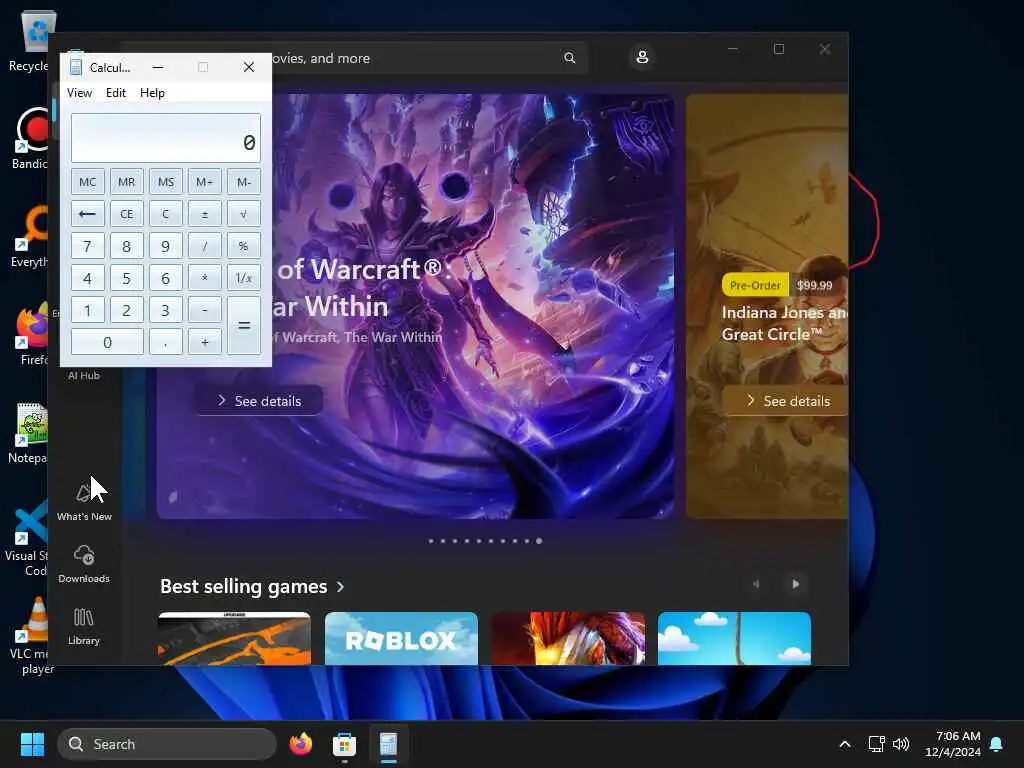
Task: Click the divide key in Calculator
Action: tap(204, 246)
